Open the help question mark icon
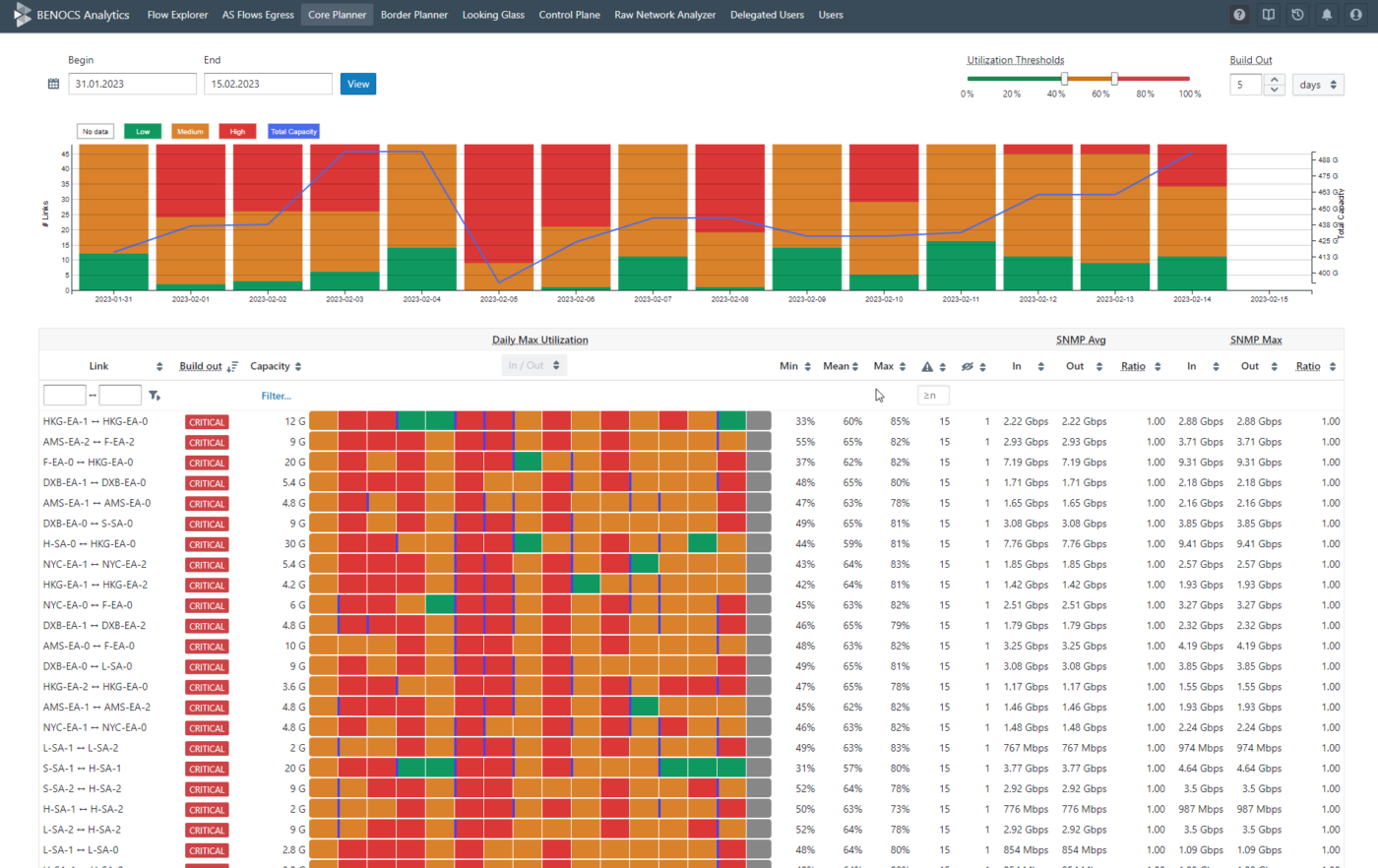 tap(1239, 15)
